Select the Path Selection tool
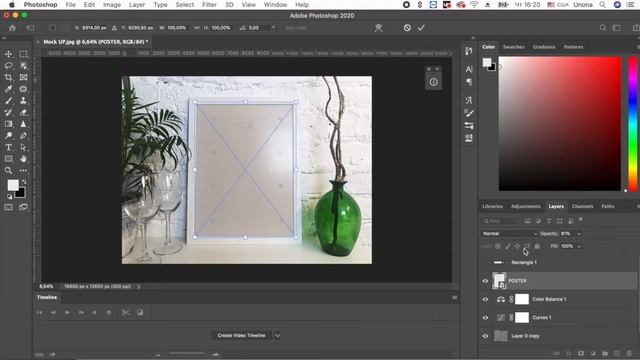The height and width of the screenshot is (360, 640). [x=23, y=147]
